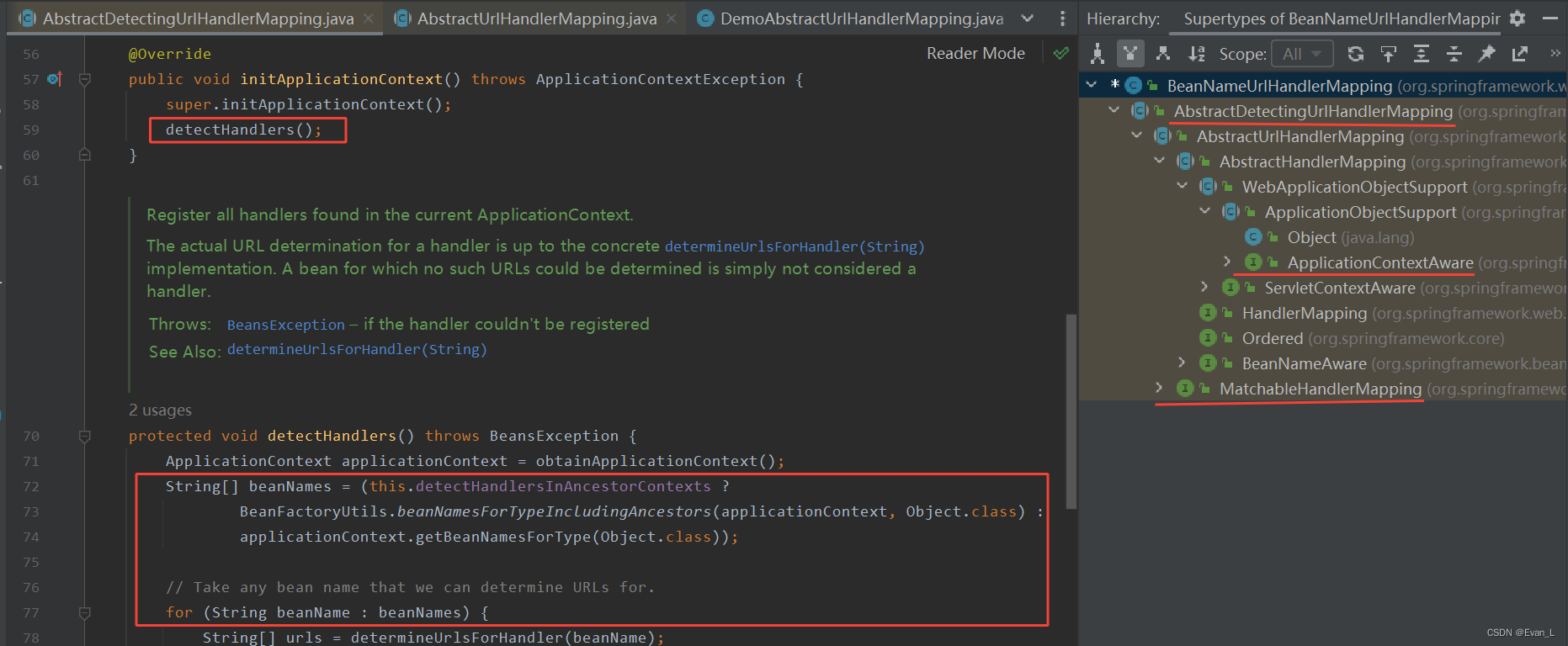This screenshot has width=1568, height=646.
Task: Open the editor tabs options menu
Action: [1062, 19]
